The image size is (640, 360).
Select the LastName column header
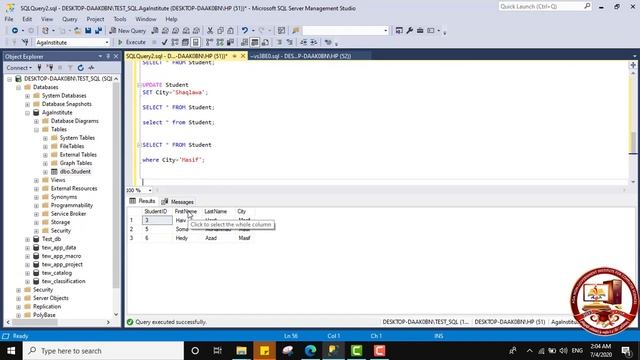click(216, 211)
